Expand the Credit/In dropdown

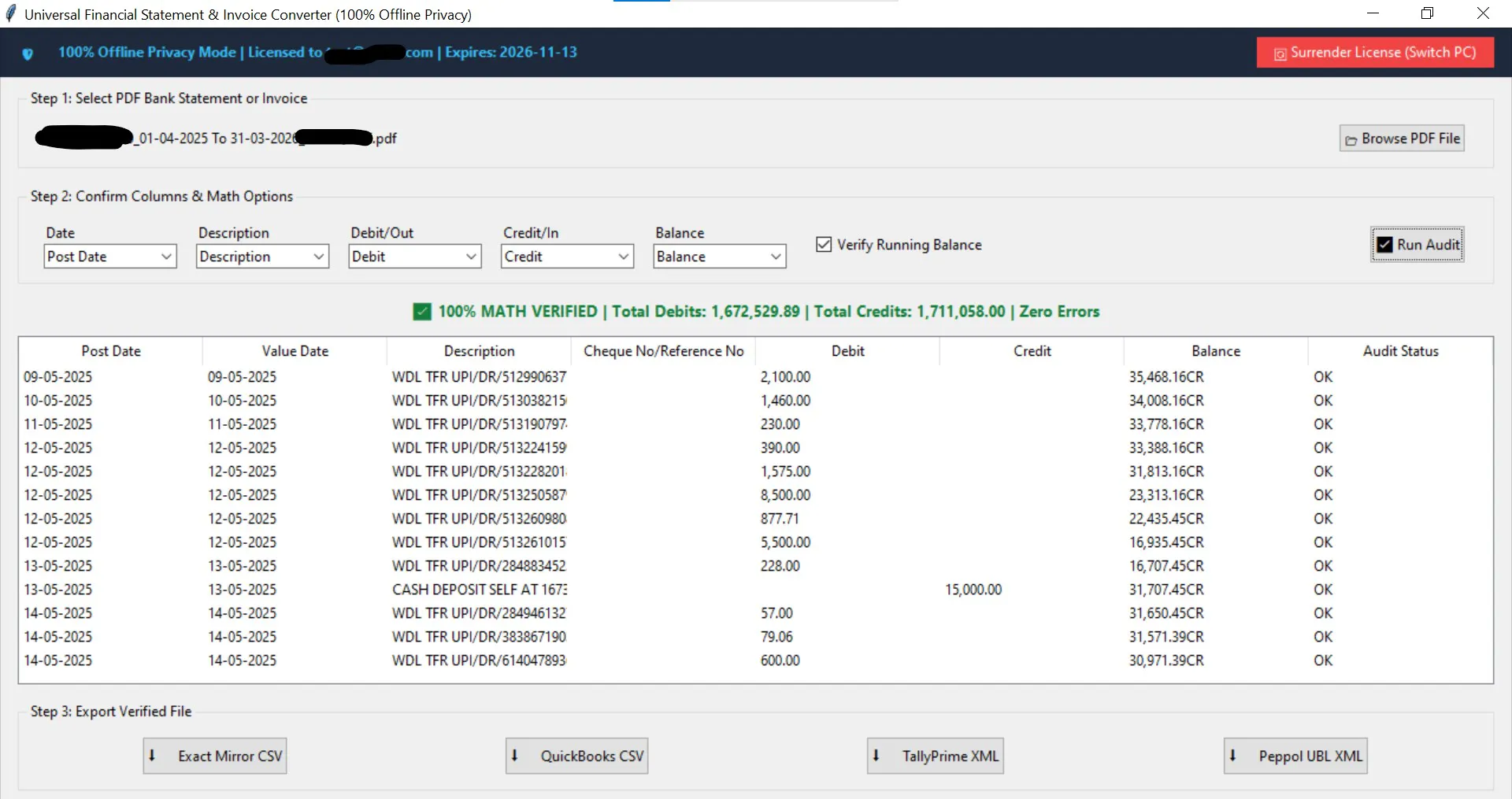(x=567, y=257)
